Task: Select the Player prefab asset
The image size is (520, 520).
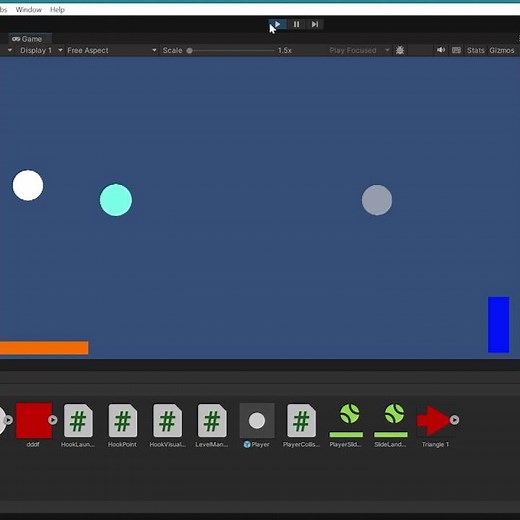Action: 257,420
